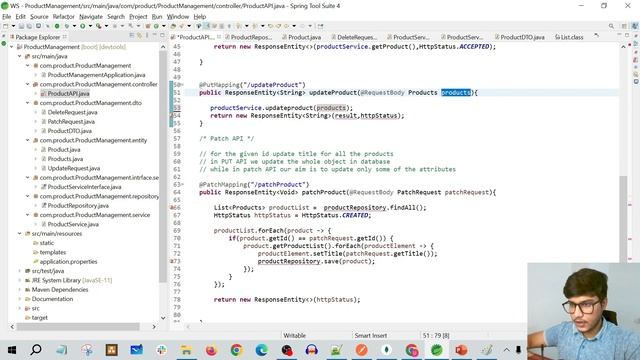Open the Run configurations dropdown arrow
Viewport: 640px width, 360px height.
point(90,26)
